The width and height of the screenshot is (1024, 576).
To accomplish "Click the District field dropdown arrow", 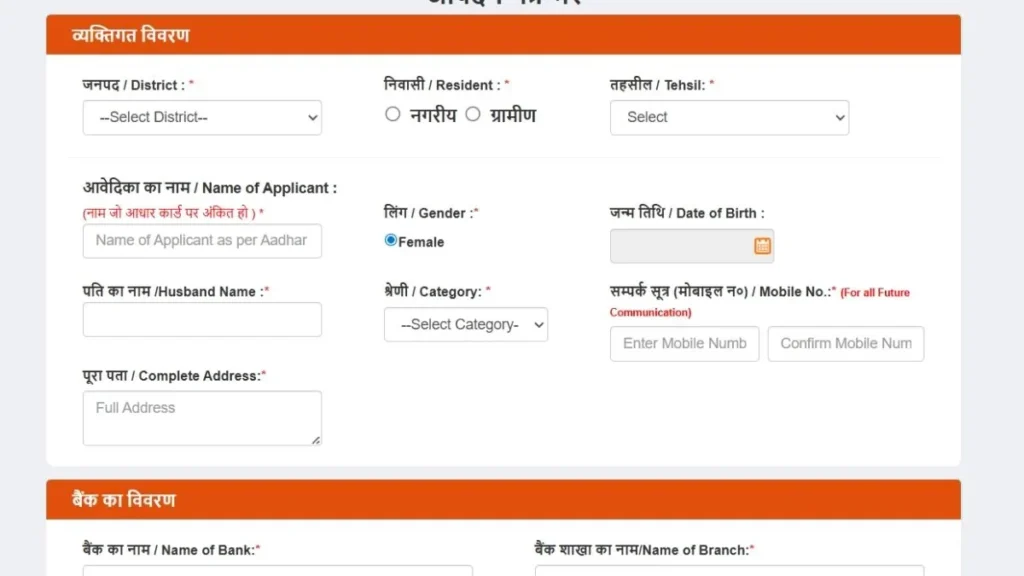I will pyautogui.click(x=311, y=117).
